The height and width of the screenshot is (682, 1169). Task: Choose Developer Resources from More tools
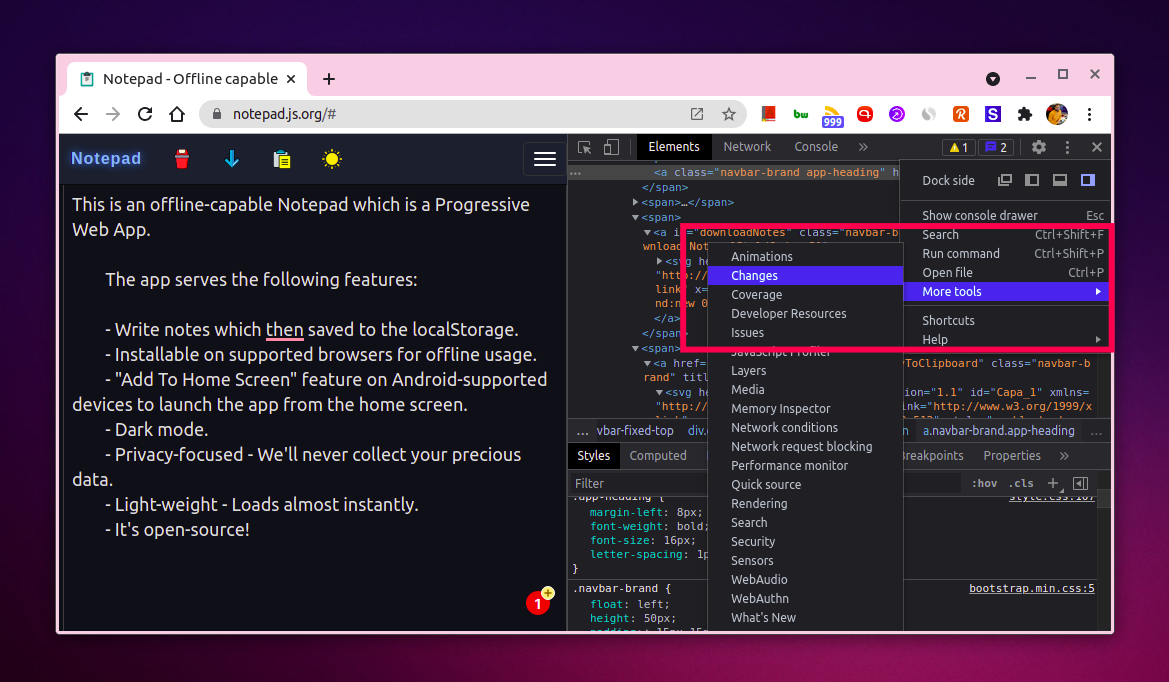[x=805, y=314]
